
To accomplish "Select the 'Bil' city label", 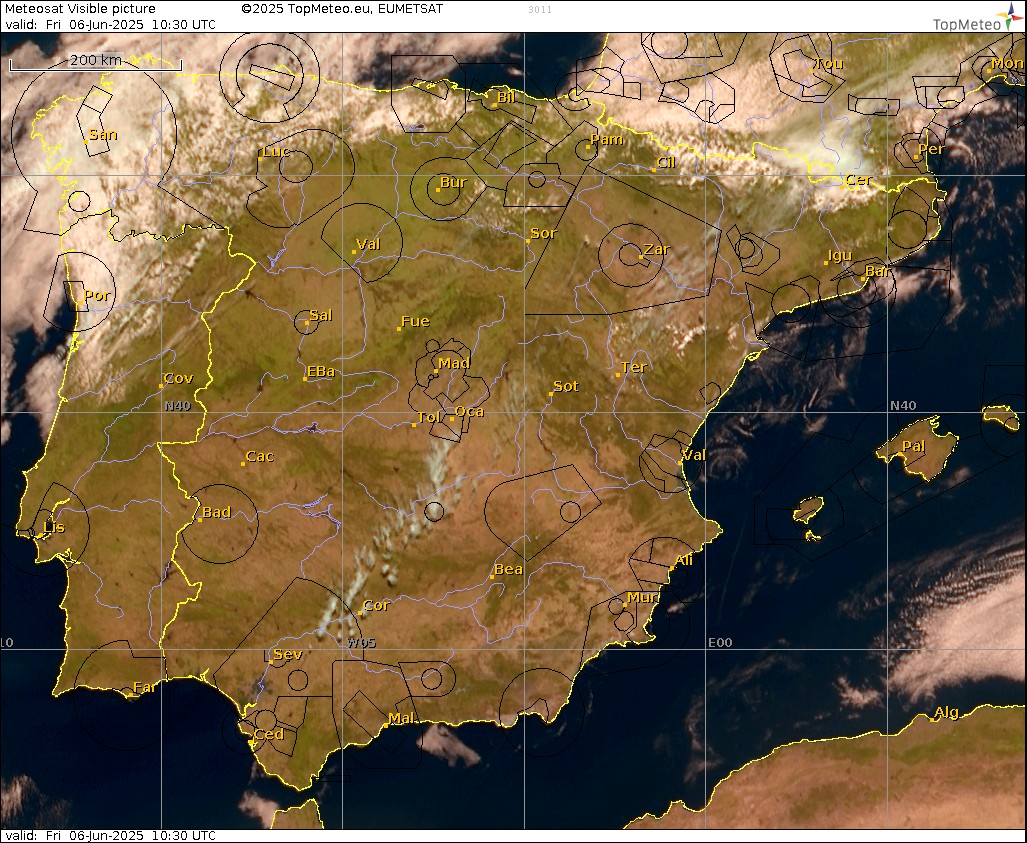I will [506, 97].
